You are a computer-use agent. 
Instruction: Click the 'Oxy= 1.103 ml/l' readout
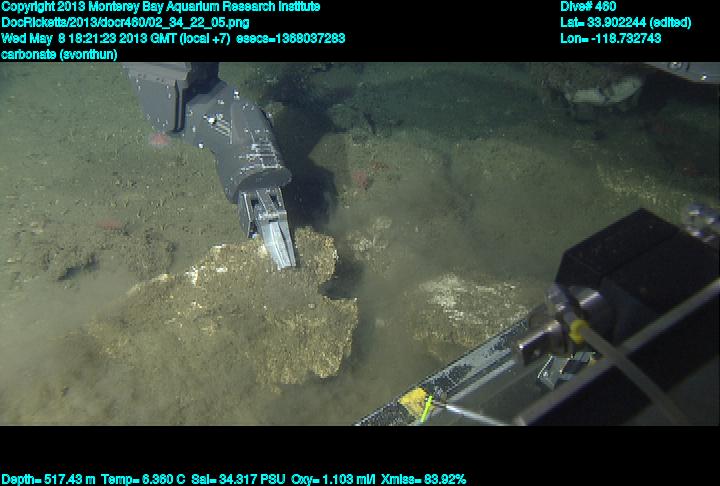tap(333, 479)
